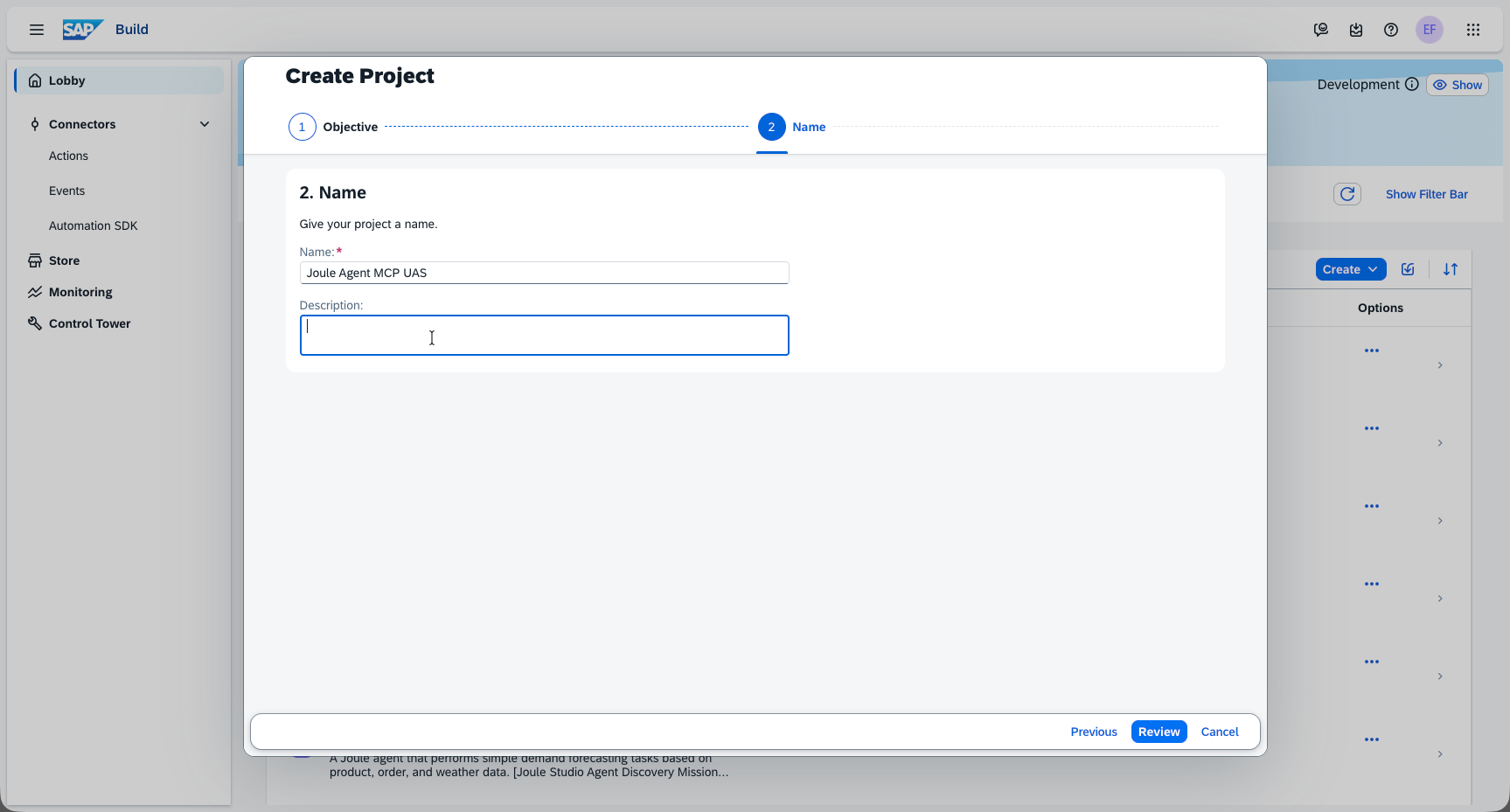Open the help question mark icon

point(1391,30)
